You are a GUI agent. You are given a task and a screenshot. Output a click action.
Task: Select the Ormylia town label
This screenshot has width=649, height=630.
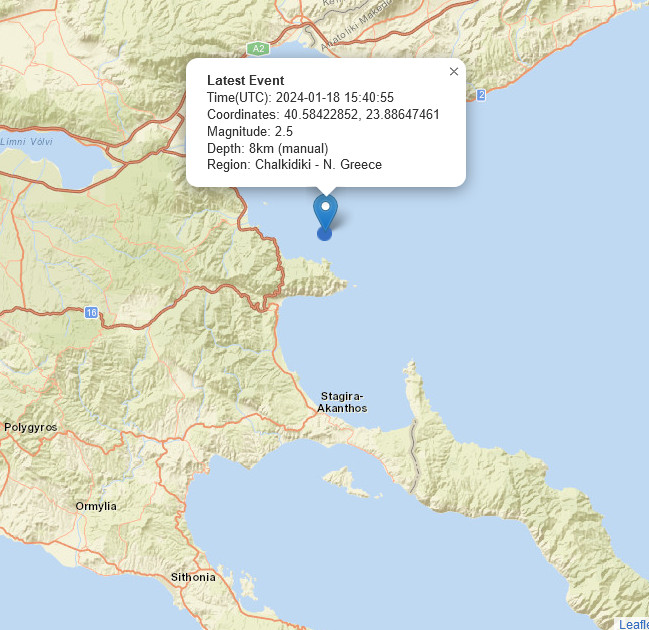96,506
